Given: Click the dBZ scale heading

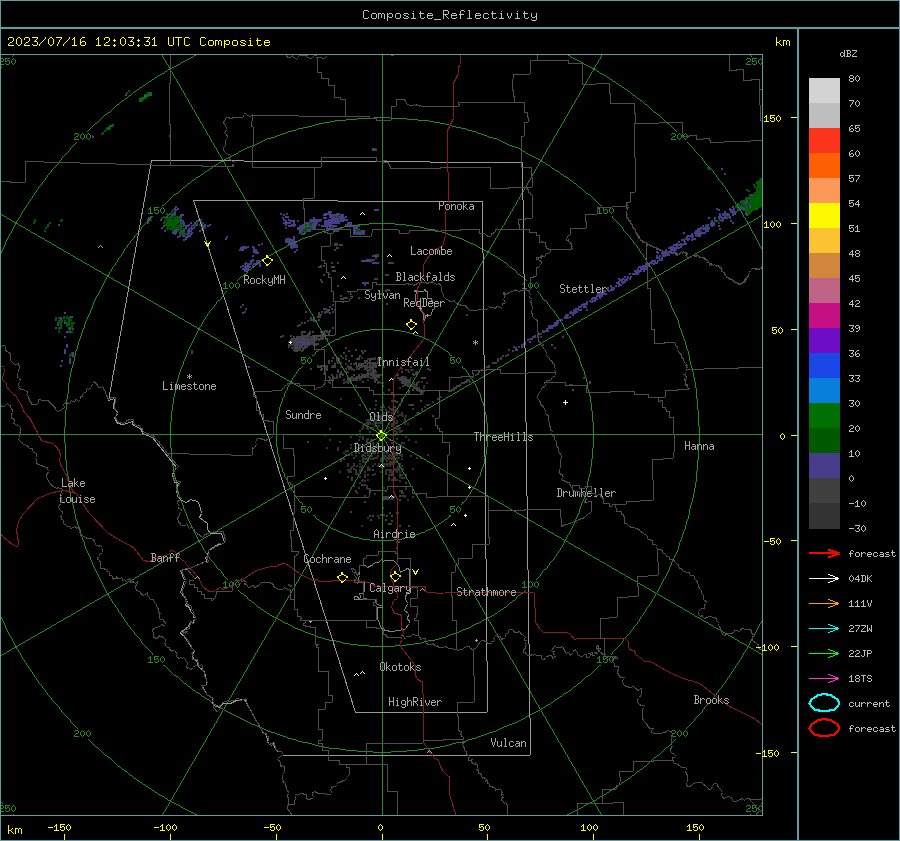Looking at the screenshot, I should (x=848, y=53).
